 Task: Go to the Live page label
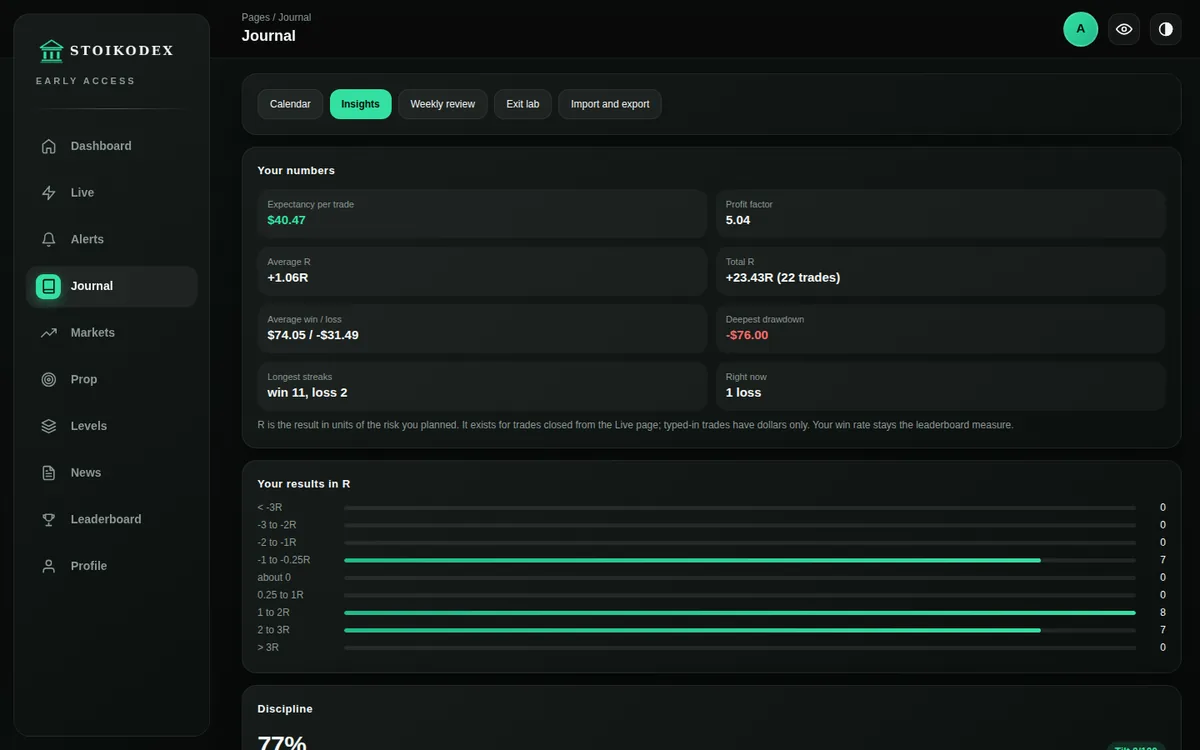click(82, 193)
